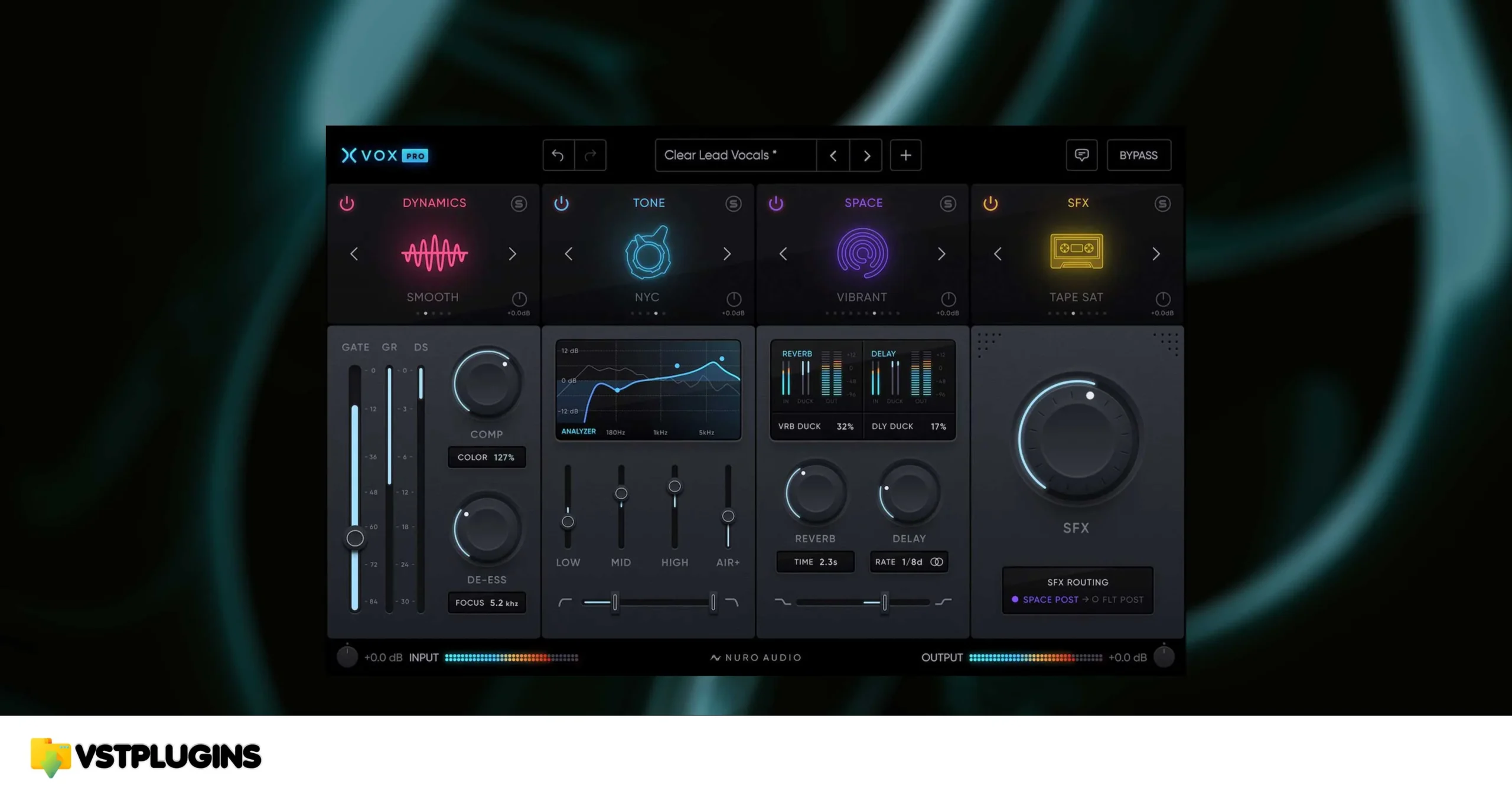Select the SPACE POST routing option

pyautogui.click(x=1045, y=600)
